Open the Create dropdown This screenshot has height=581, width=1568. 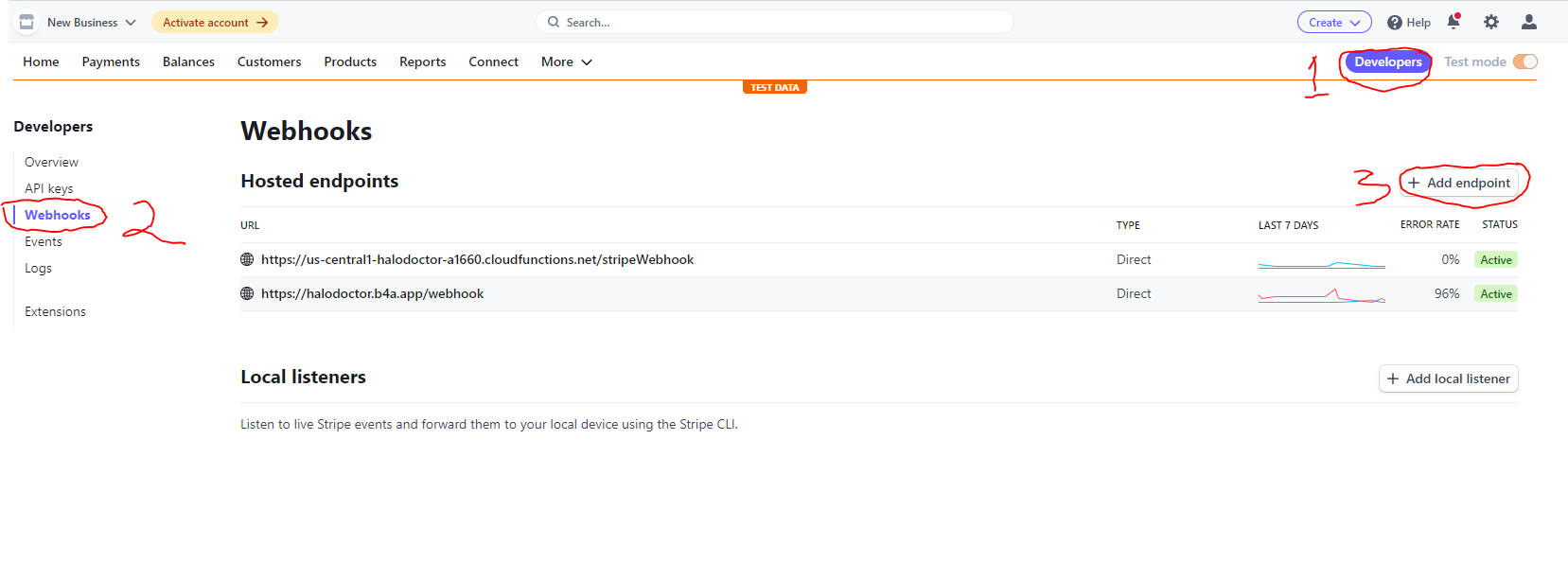(x=1333, y=23)
